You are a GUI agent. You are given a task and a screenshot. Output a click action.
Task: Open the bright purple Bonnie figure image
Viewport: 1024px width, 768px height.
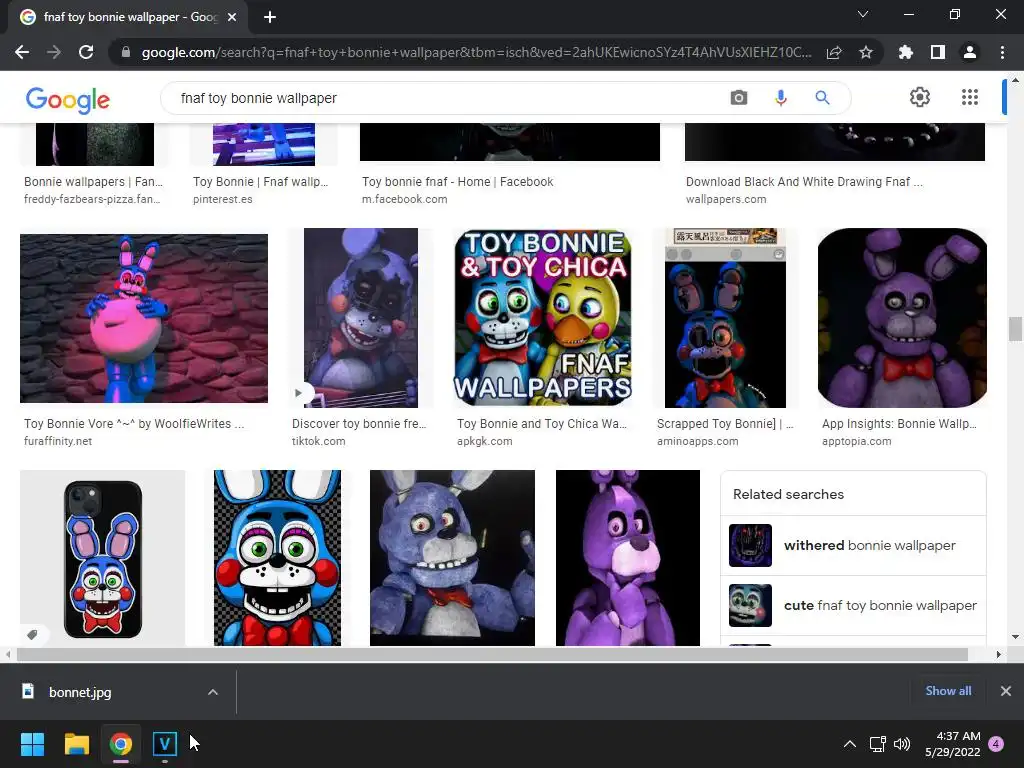tap(628, 558)
